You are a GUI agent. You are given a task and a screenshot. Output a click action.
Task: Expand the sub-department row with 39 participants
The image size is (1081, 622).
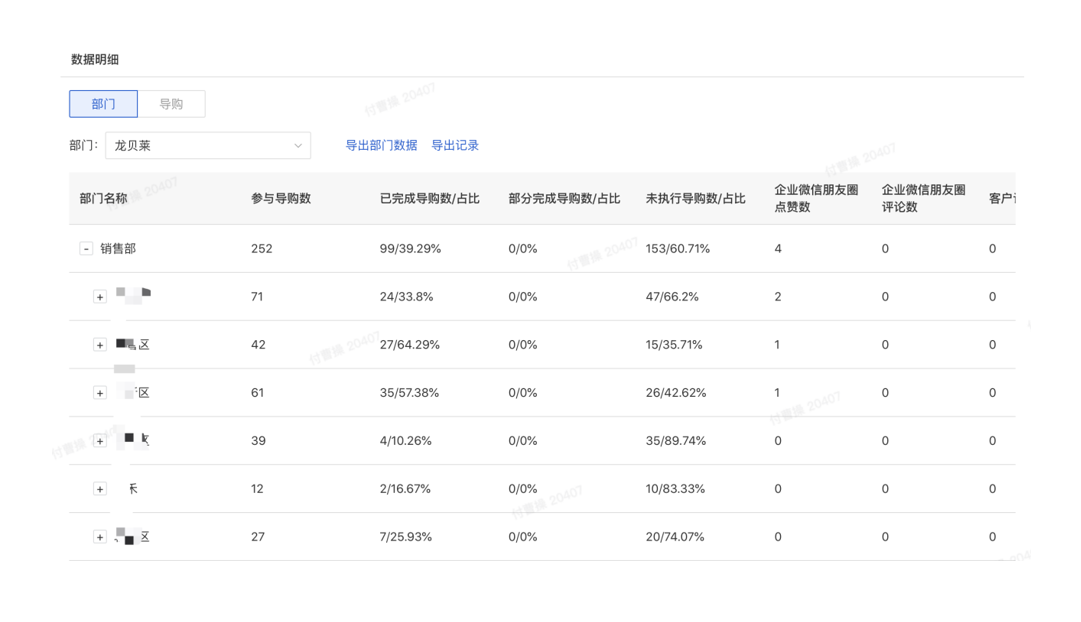[x=99, y=440]
